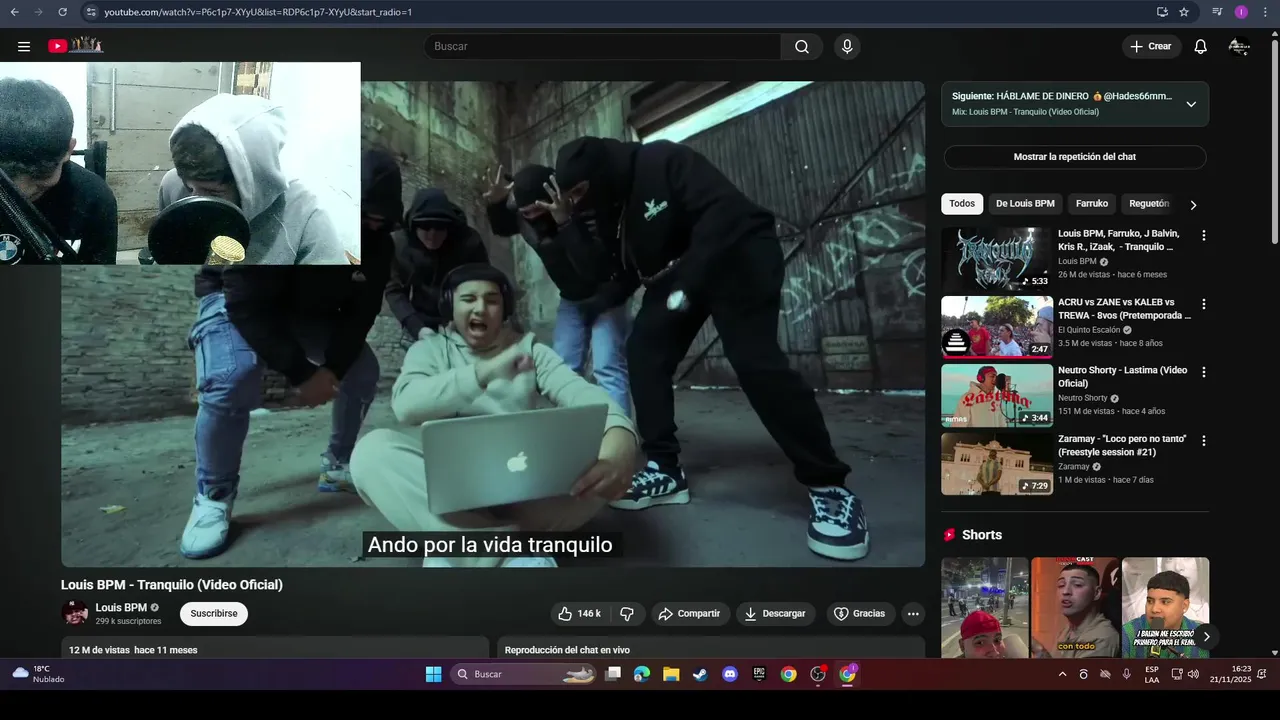Viewport: 1280px width, 720px height.
Task: Open Microsoft Edge from the taskbar
Action: [642, 674]
